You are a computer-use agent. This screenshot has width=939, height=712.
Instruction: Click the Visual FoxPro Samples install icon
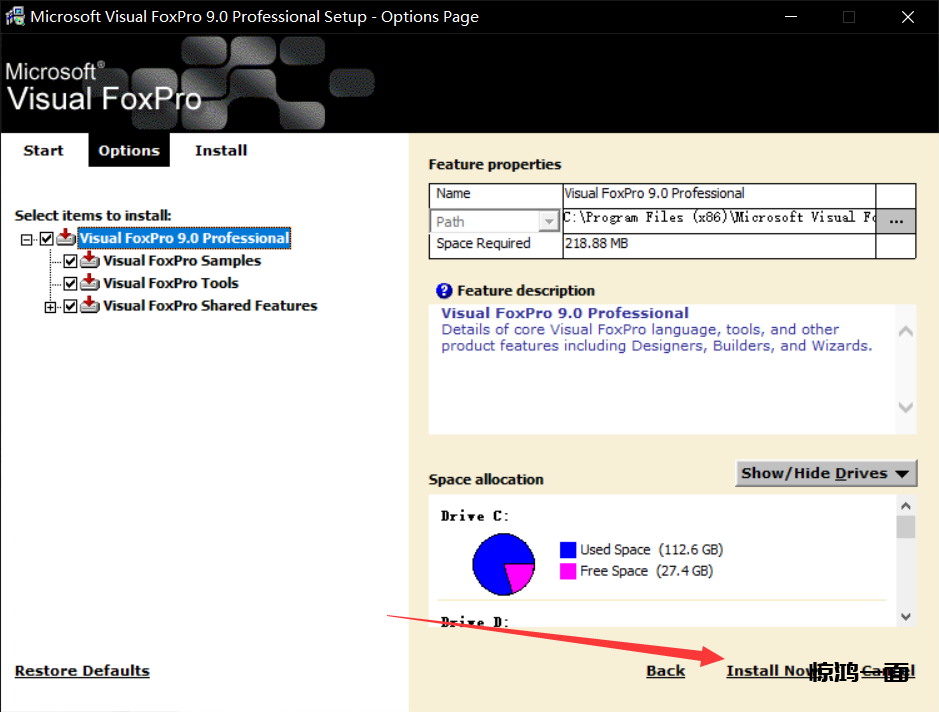click(90, 261)
